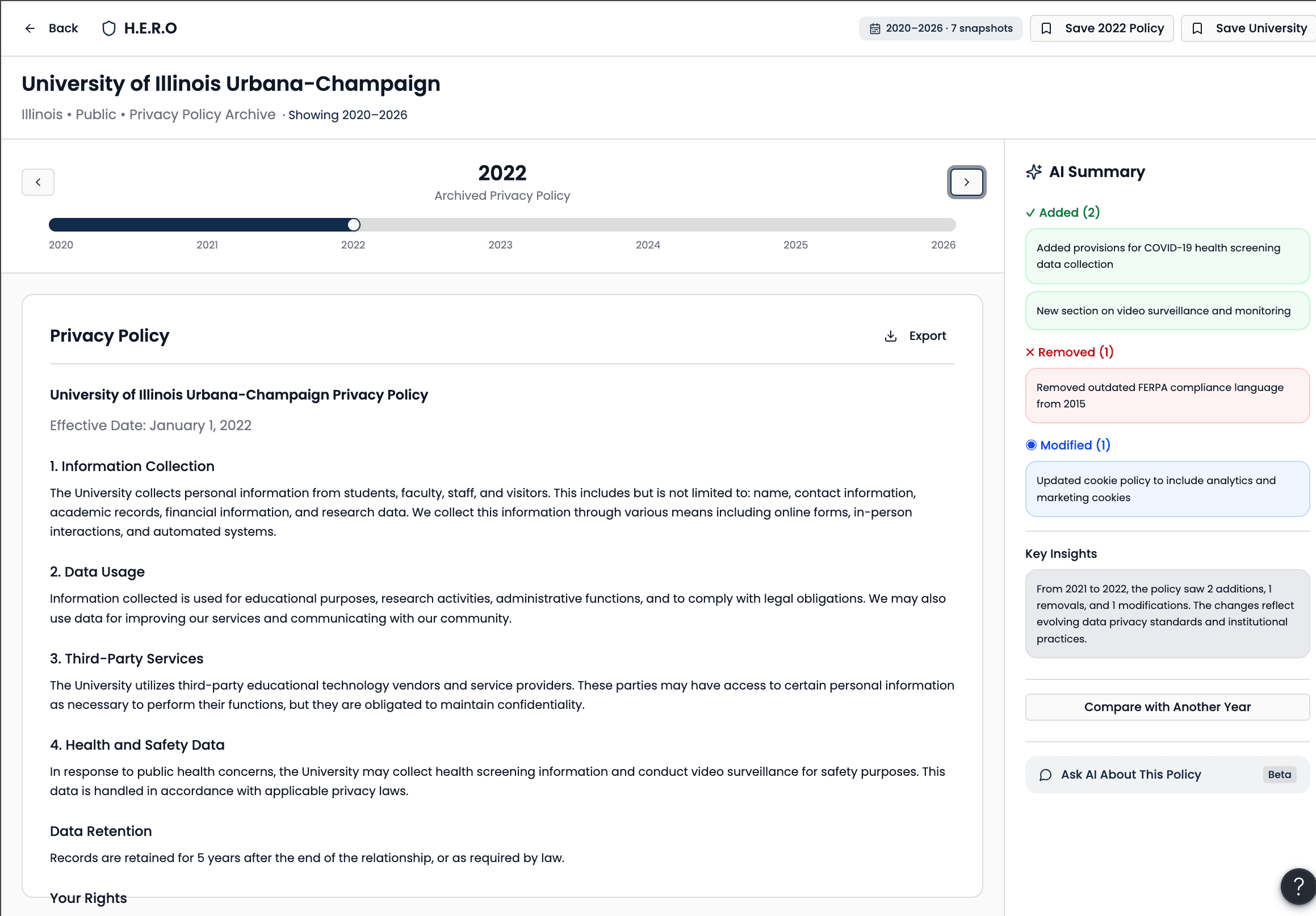Screen dimensions: 1316x916
Task: Click the timeline slider handle at 2022
Action: [354, 225]
